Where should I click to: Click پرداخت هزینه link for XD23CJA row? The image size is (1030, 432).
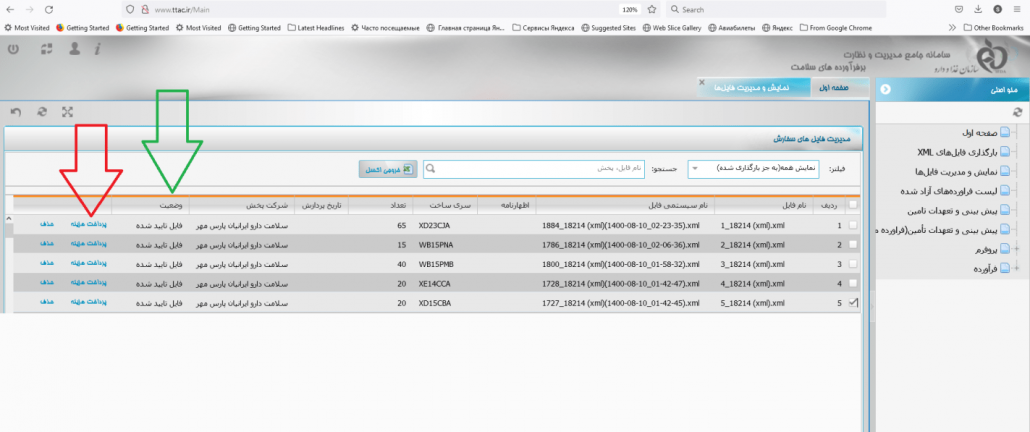89,225
